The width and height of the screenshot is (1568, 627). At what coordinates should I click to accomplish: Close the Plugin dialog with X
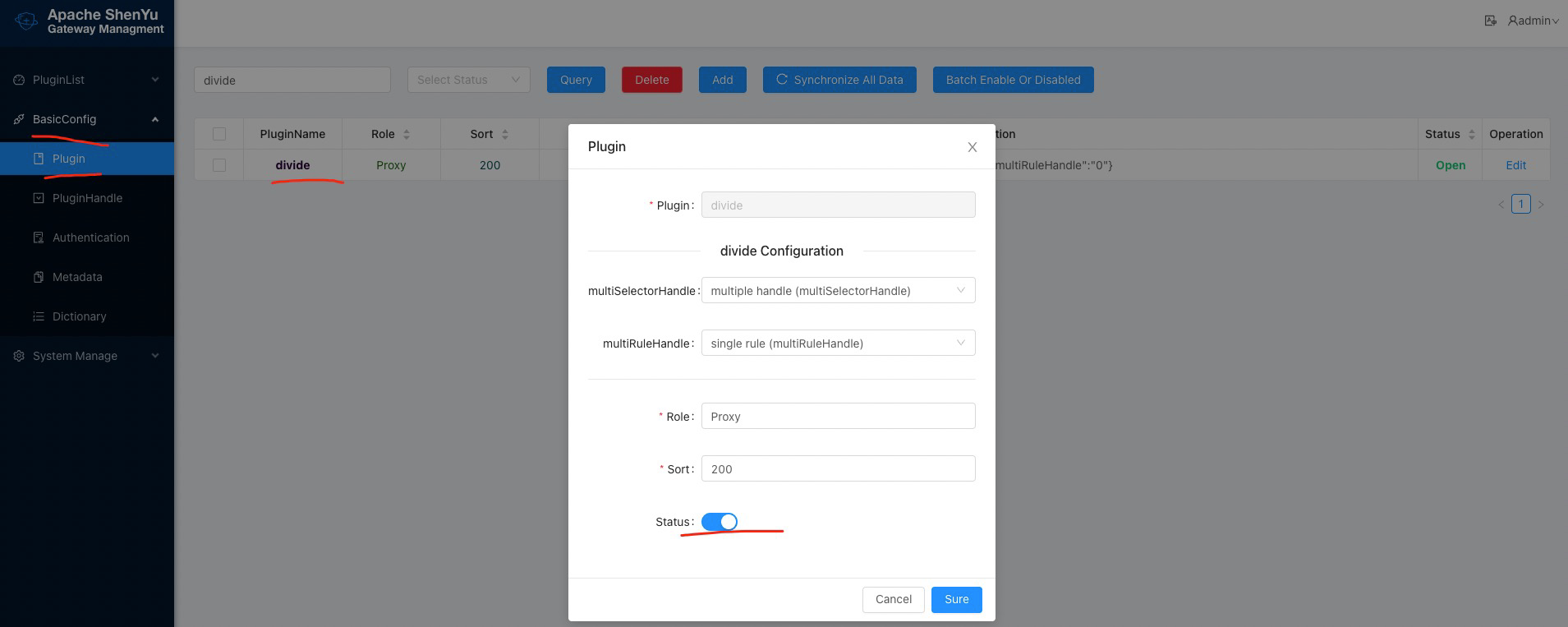point(972,147)
